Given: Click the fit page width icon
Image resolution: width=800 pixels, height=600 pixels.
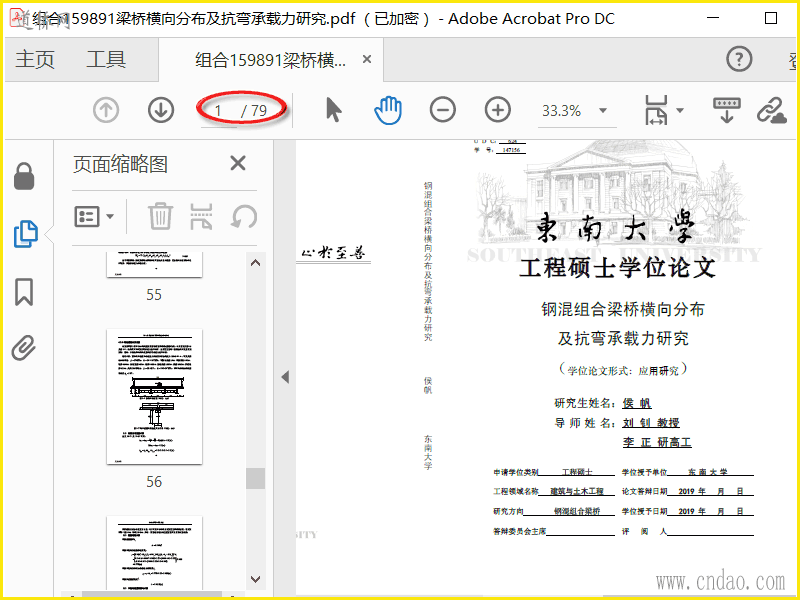Looking at the screenshot, I should (x=656, y=110).
